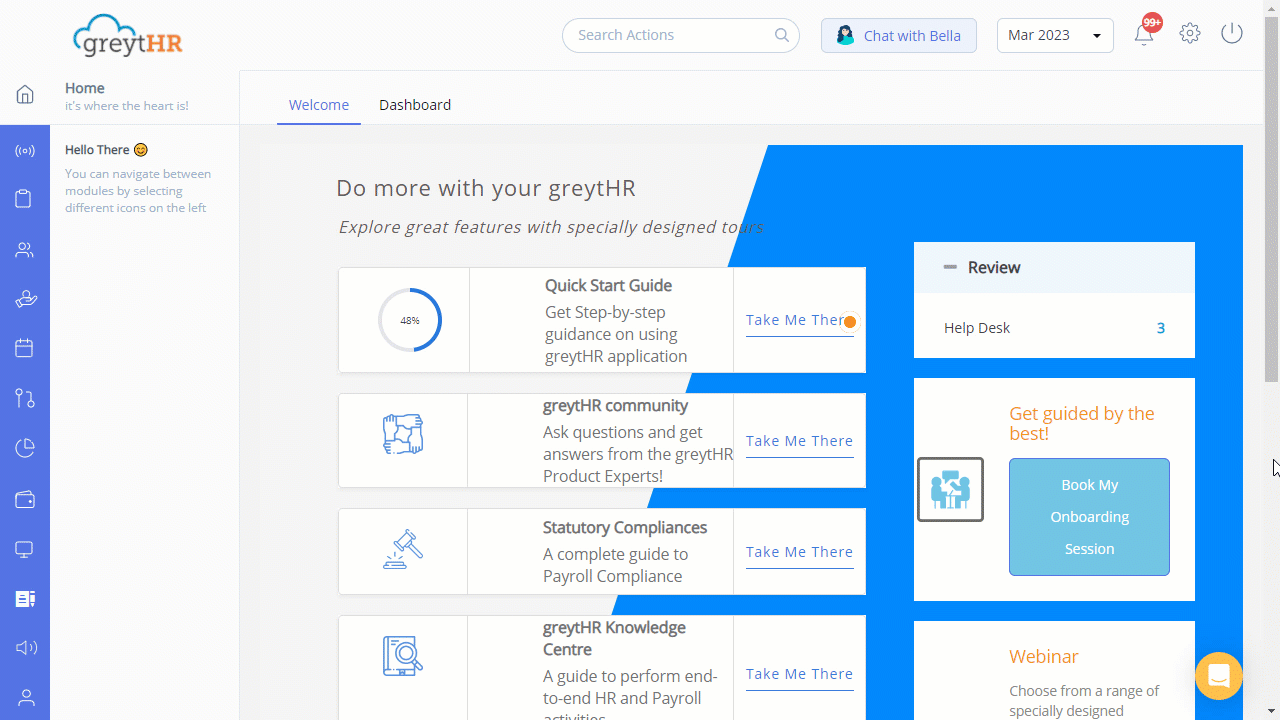Click Get guided by the best heading
Screen dimensions: 1280x720
pyautogui.click(x=1082, y=423)
